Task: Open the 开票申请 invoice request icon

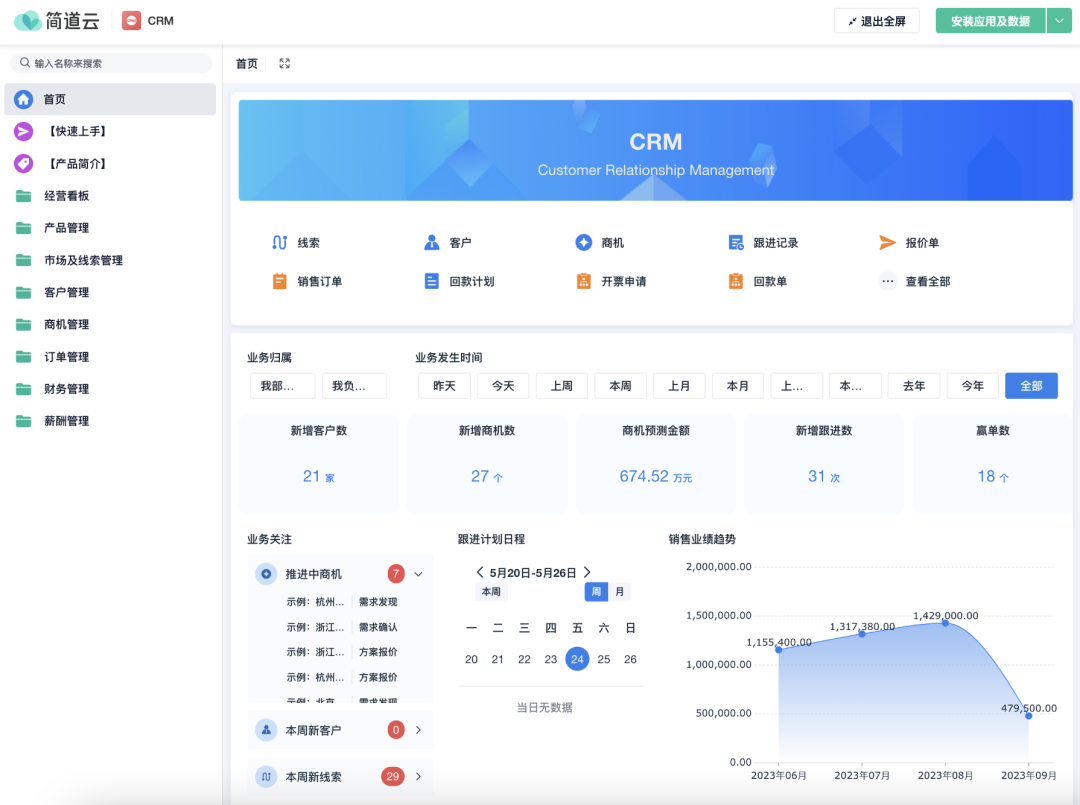Action: pos(584,282)
